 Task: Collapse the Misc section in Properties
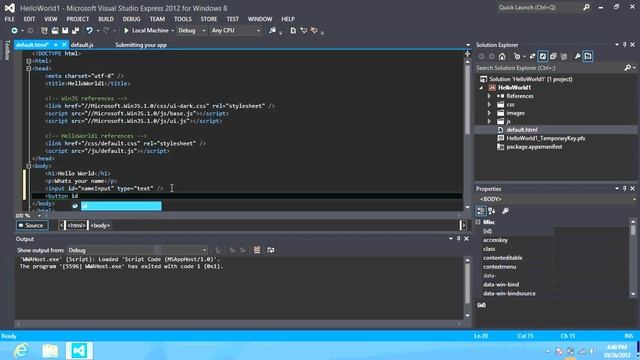coord(478,222)
